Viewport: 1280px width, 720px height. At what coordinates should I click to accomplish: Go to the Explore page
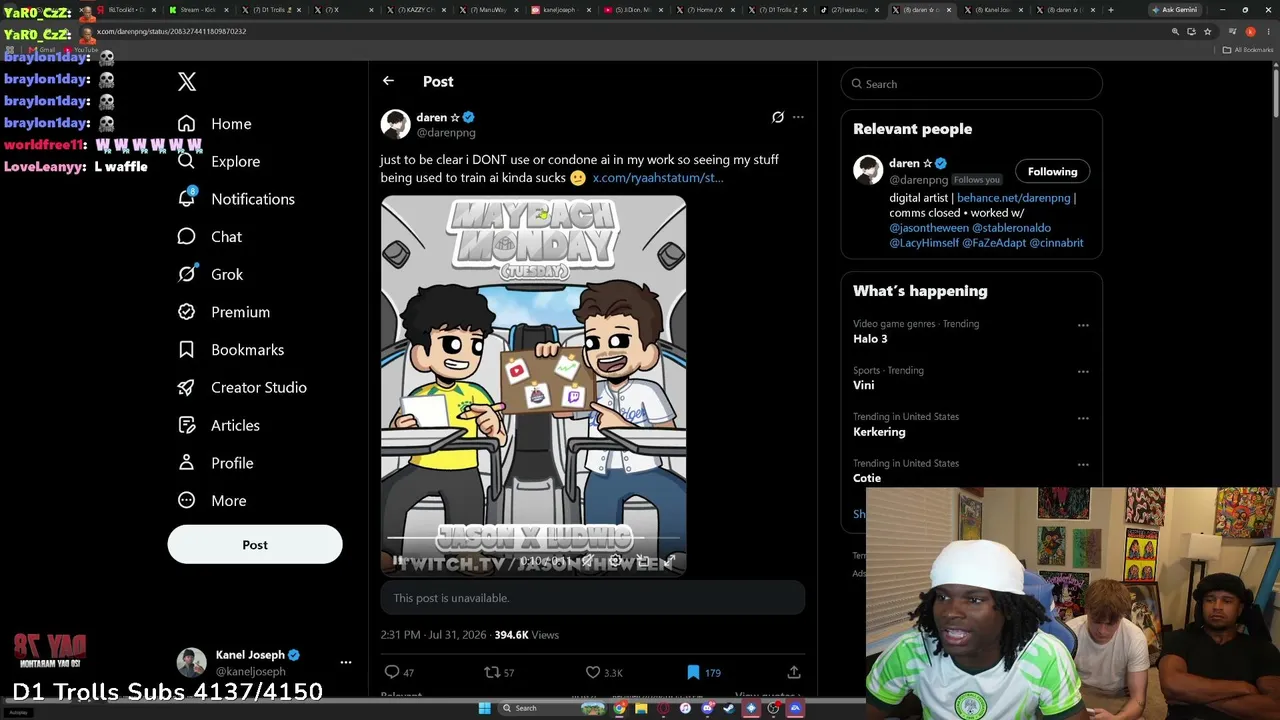click(218, 161)
